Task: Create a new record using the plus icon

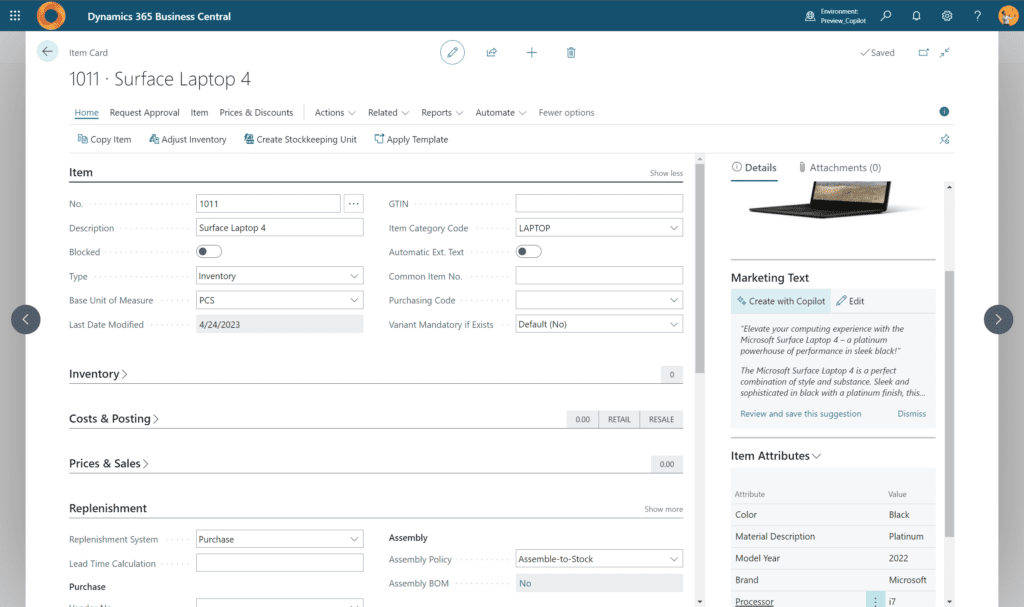Action: [x=531, y=52]
